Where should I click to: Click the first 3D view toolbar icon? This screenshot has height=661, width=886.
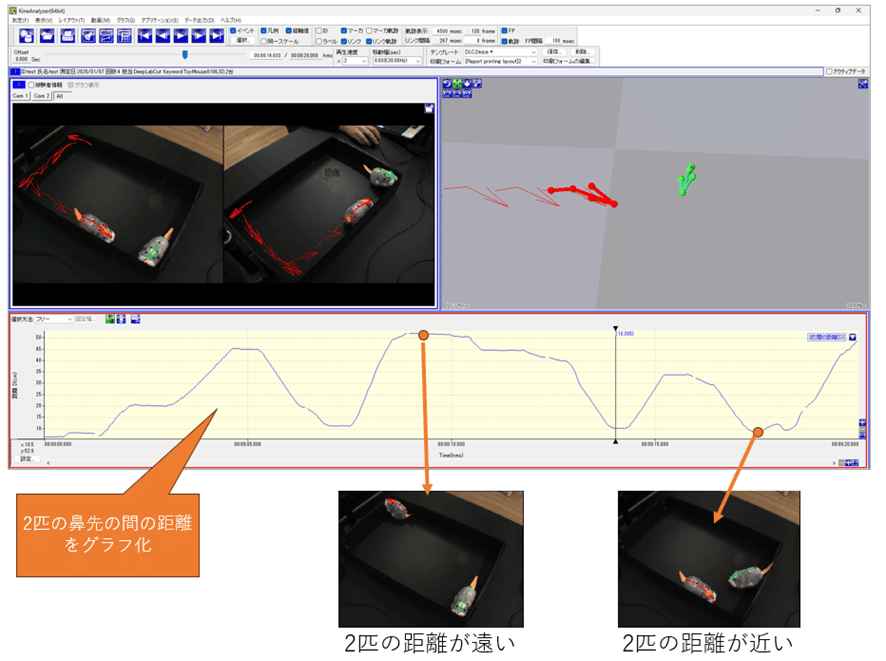447,84
